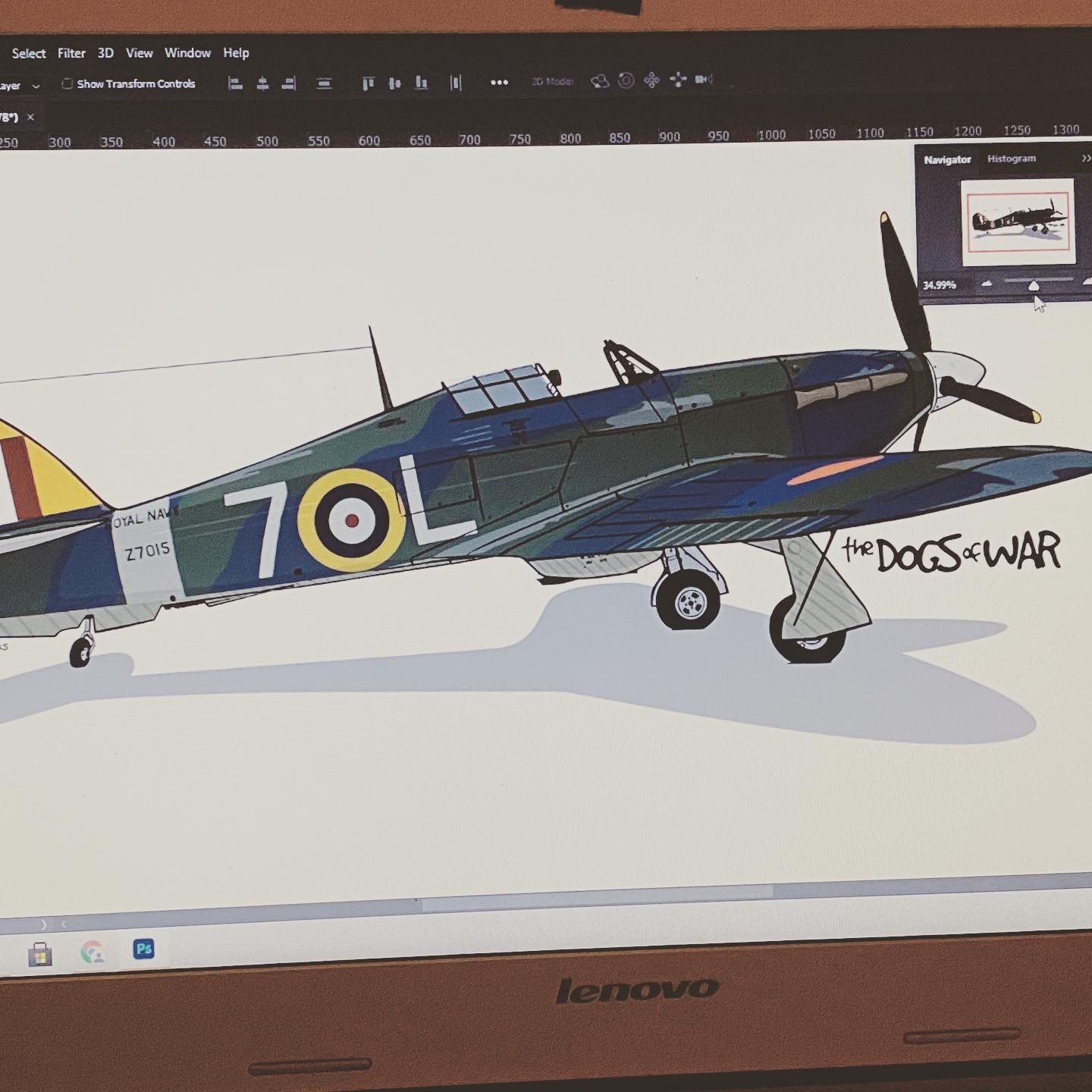This screenshot has width=1092, height=1092.
Task: Select the 3D orbit camera icon
Action: pos(600,81)
